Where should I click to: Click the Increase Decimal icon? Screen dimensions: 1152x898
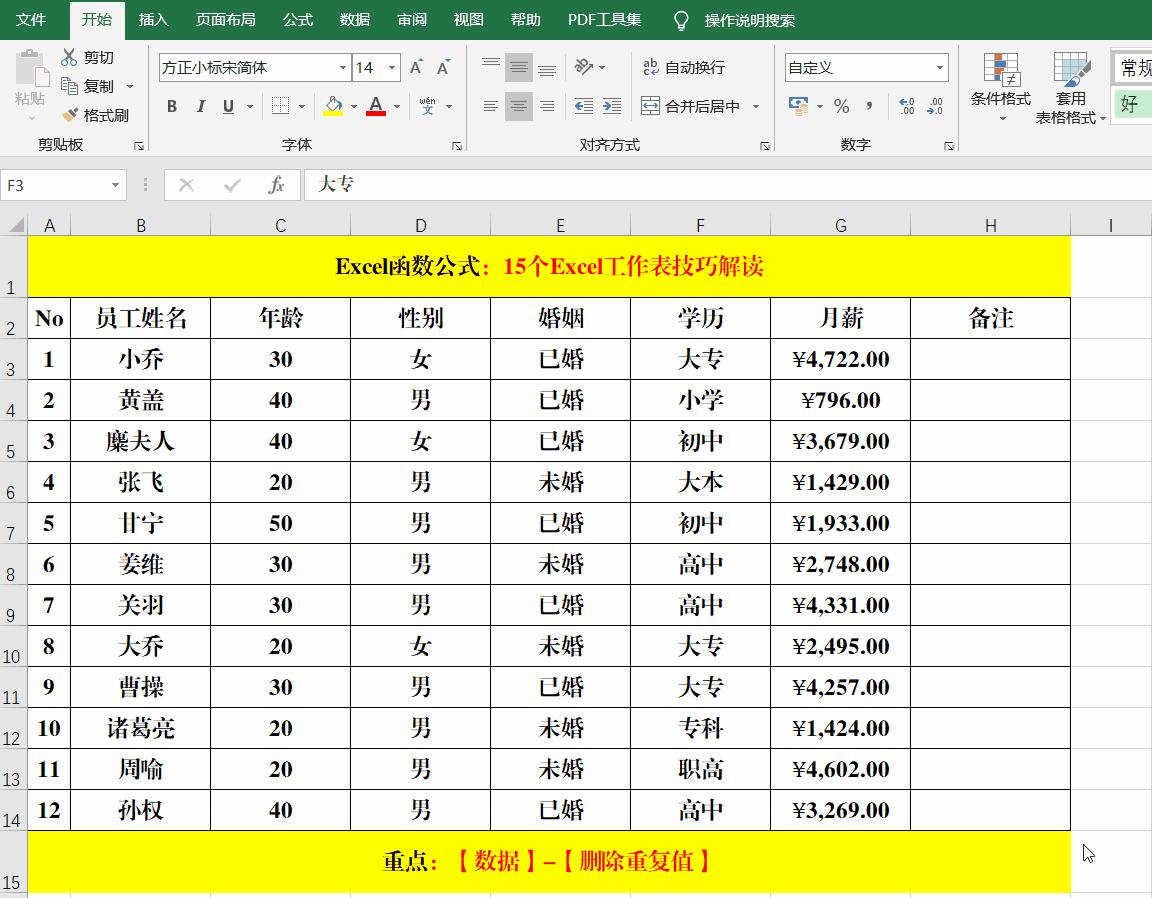coord(907,106)
